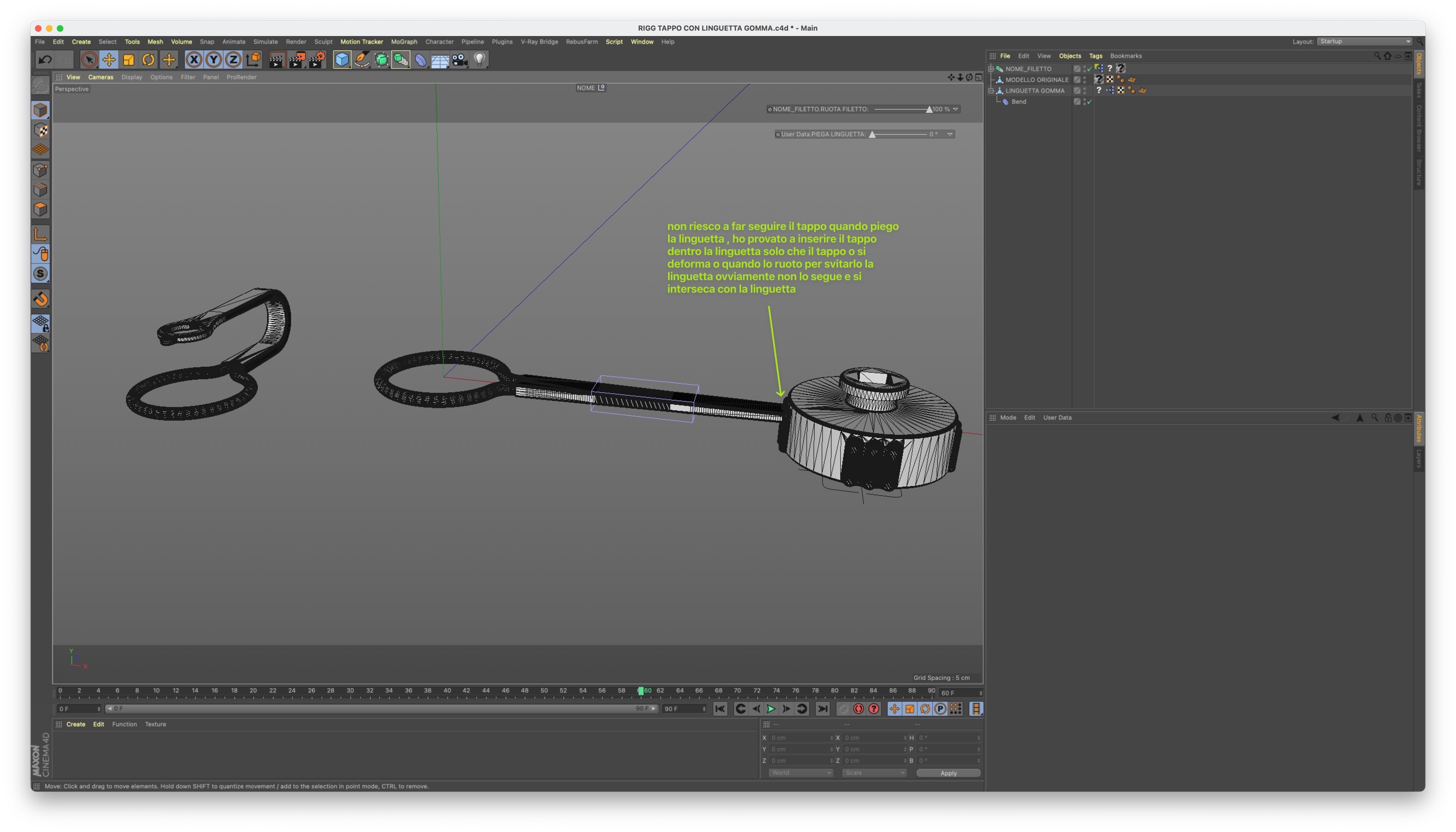The width and height of the screenshot is (1456, 832).
Task: Open the Spline Pen tool
Action: [x=362, y=59]
